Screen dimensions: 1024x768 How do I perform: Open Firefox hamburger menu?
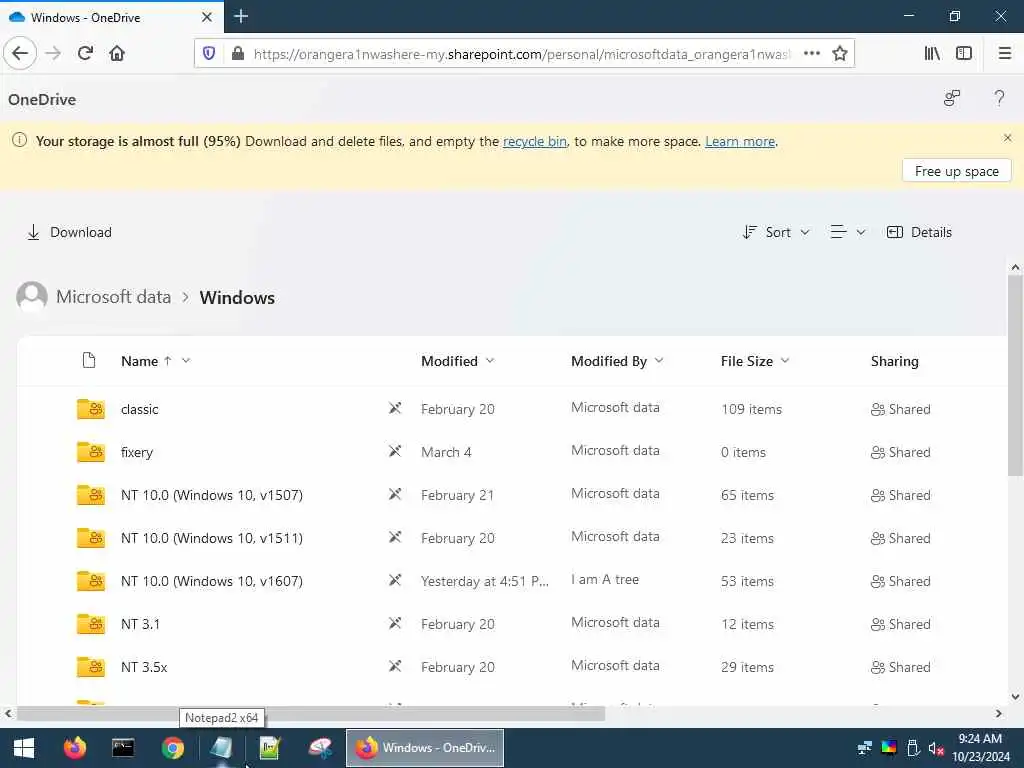tap(1005, 54)
